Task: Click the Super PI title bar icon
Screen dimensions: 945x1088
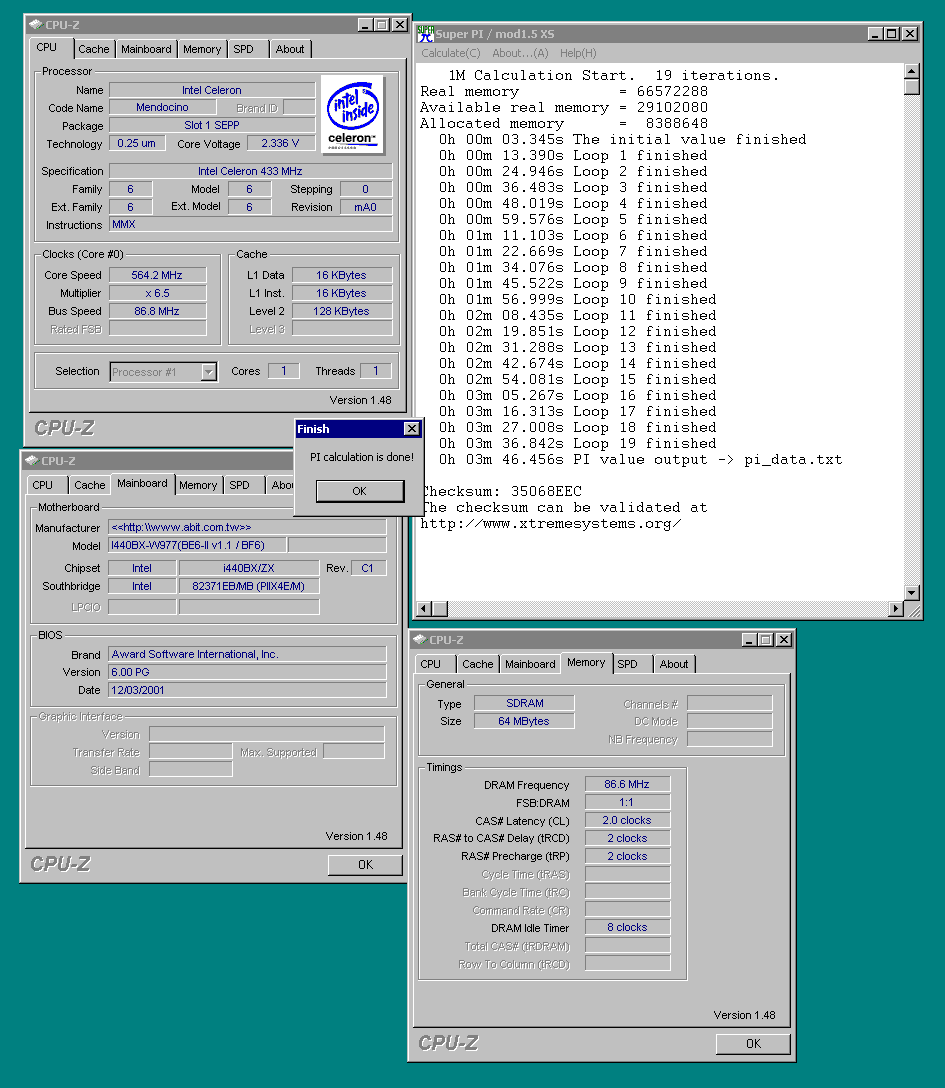Action: point(425,33)
